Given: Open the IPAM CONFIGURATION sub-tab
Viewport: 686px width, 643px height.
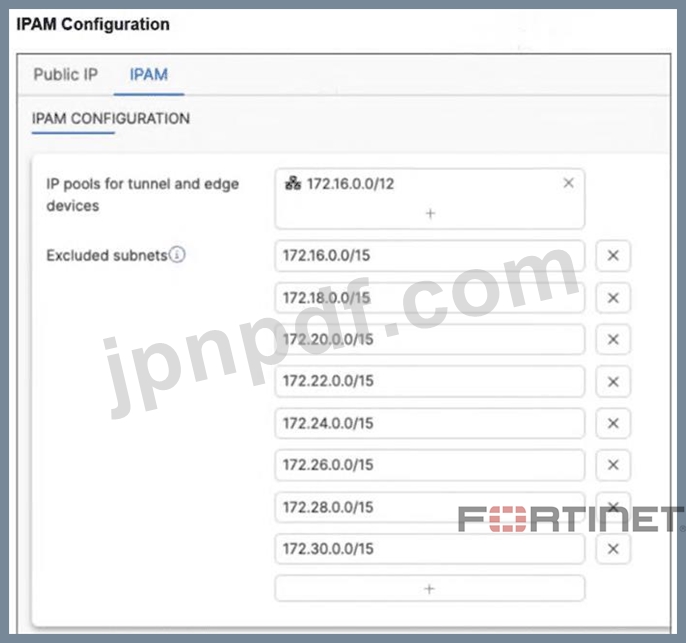Looking at the screenshot, I should tap(111, 119).
